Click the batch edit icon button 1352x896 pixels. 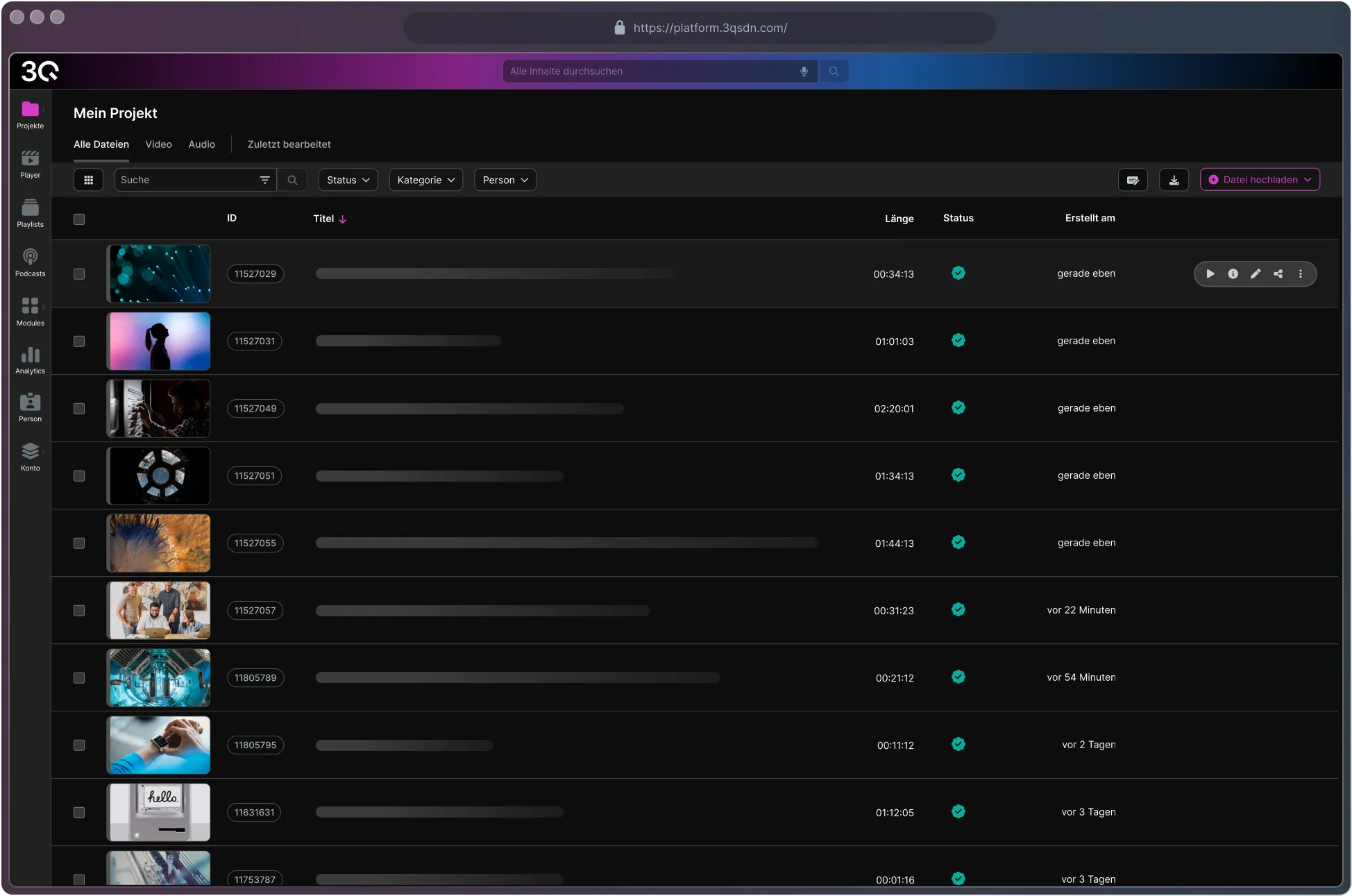pos(1133,180)
